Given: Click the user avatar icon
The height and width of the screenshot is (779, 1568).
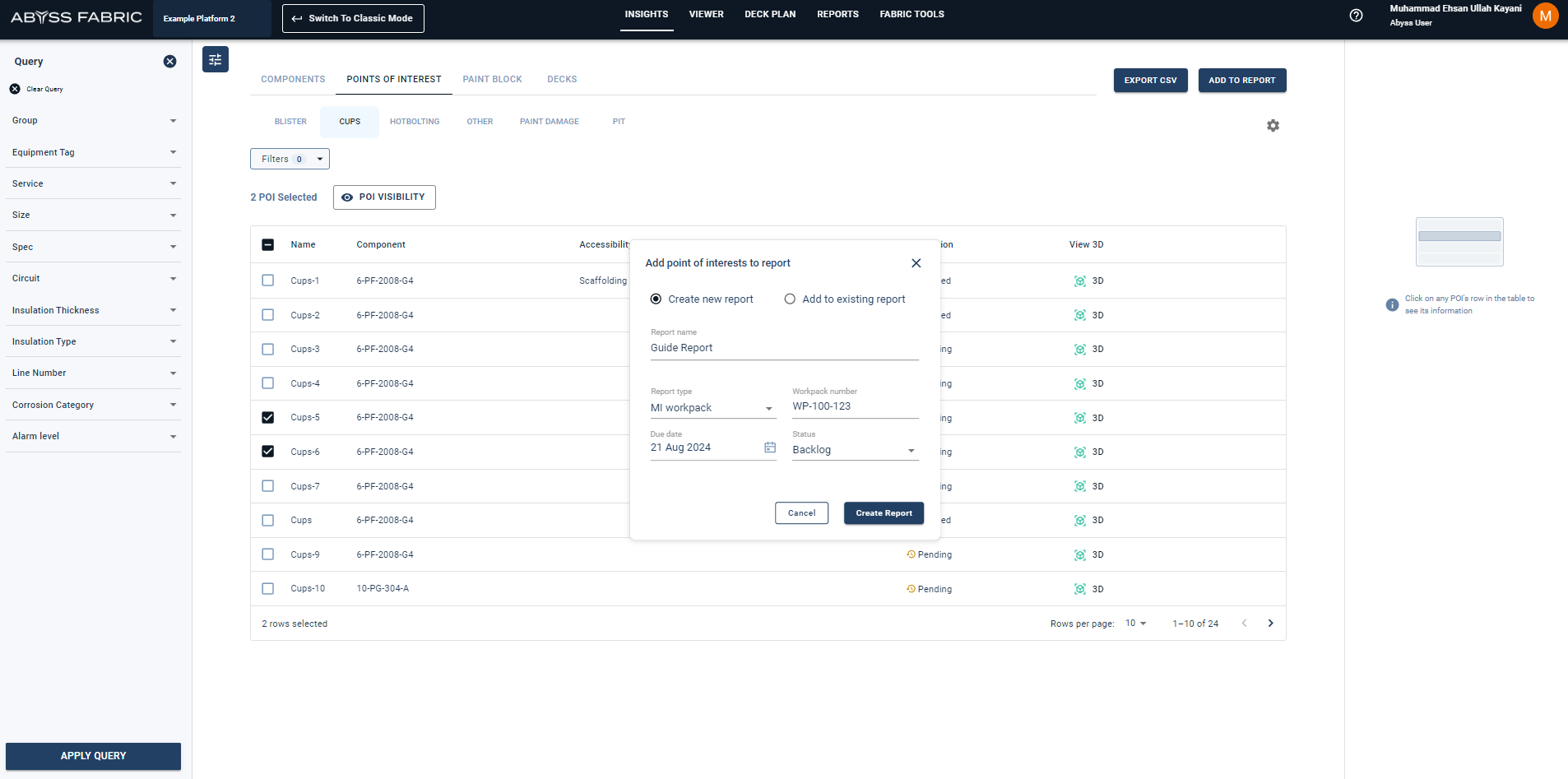Looking at the screenshot, I should coord(1545,16).
